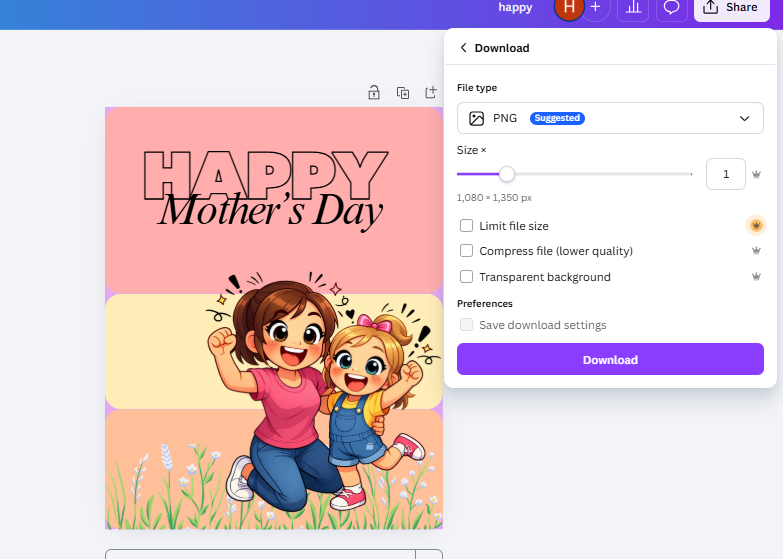Click the 'happy' design title

(515, 7)
